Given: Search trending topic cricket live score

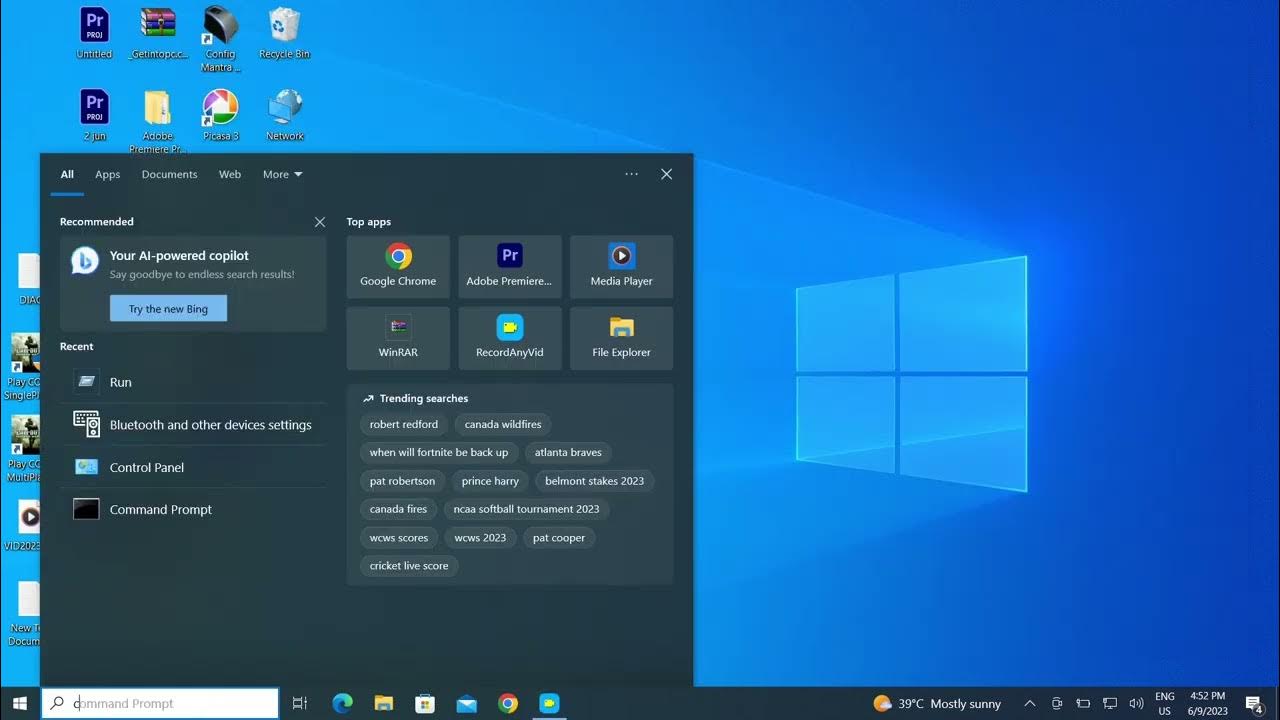Looking at the screenshot, I should click(x=409, y=566).
